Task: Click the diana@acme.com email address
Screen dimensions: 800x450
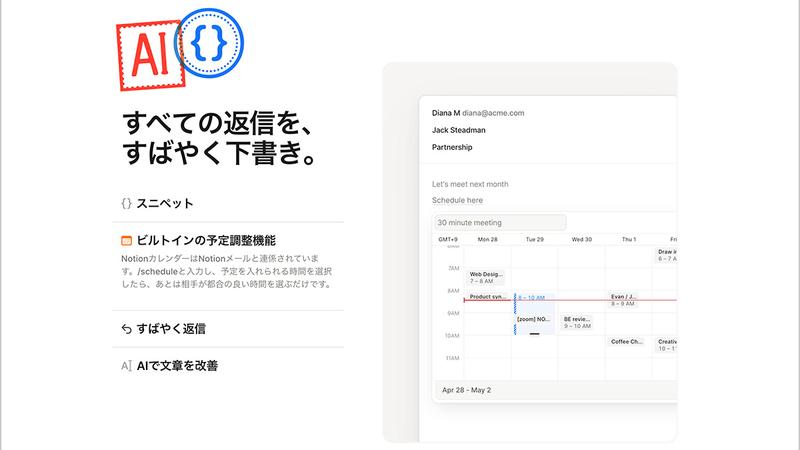Action: click(x=493, y=113)
